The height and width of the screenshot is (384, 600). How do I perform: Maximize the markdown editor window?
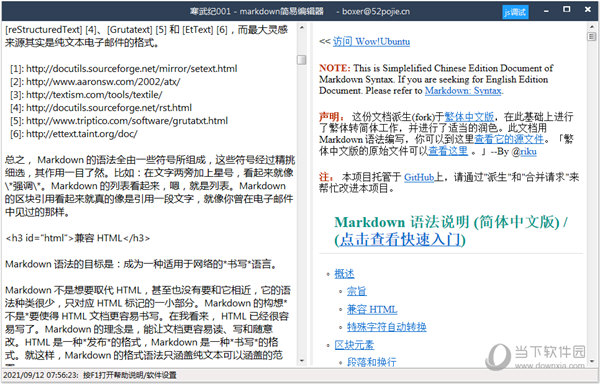(567, 9)
